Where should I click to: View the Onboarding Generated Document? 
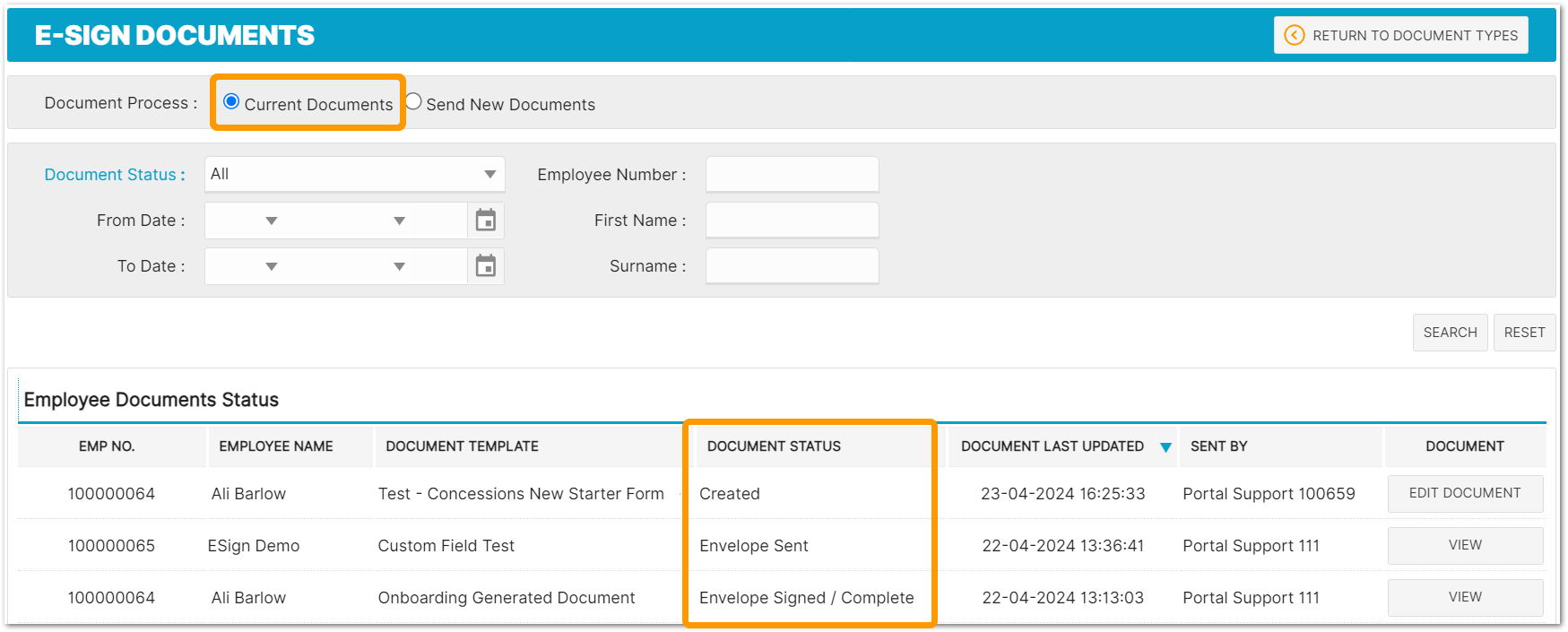point(1465,598)
